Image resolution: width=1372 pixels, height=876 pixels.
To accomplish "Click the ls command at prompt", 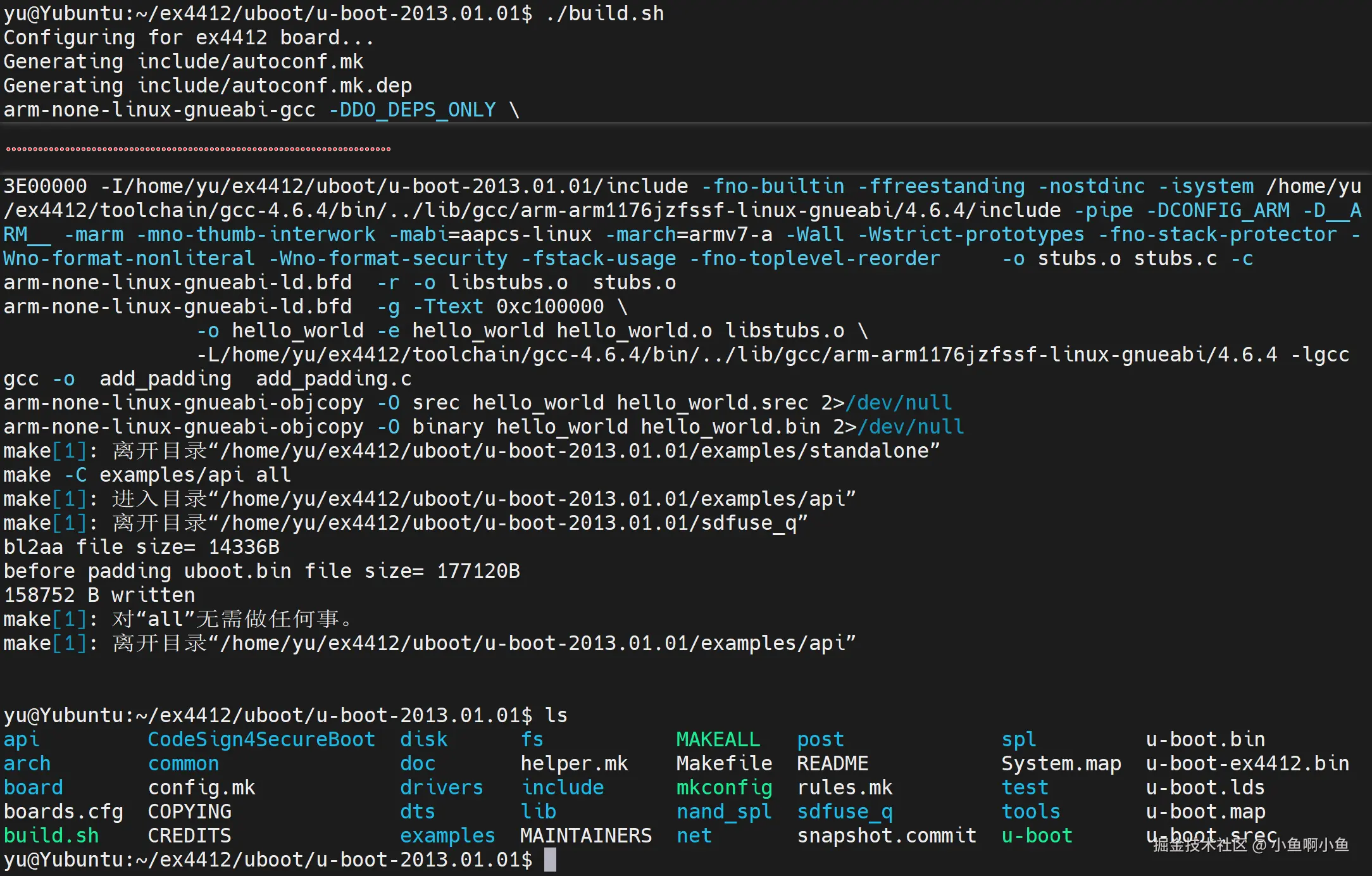I will (556, 715).
